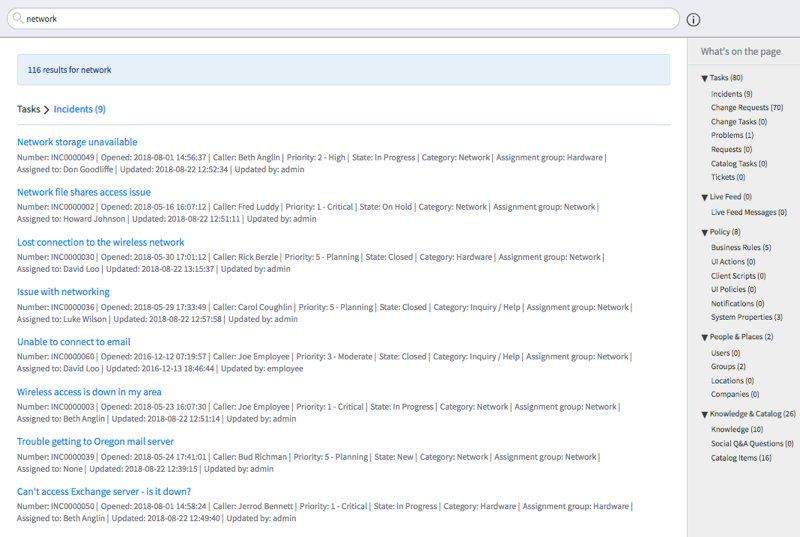Viewport: 800px width, 537px height.
Task: Click "Assigned to: Luke Wilson" text
Action: [62, 319]
